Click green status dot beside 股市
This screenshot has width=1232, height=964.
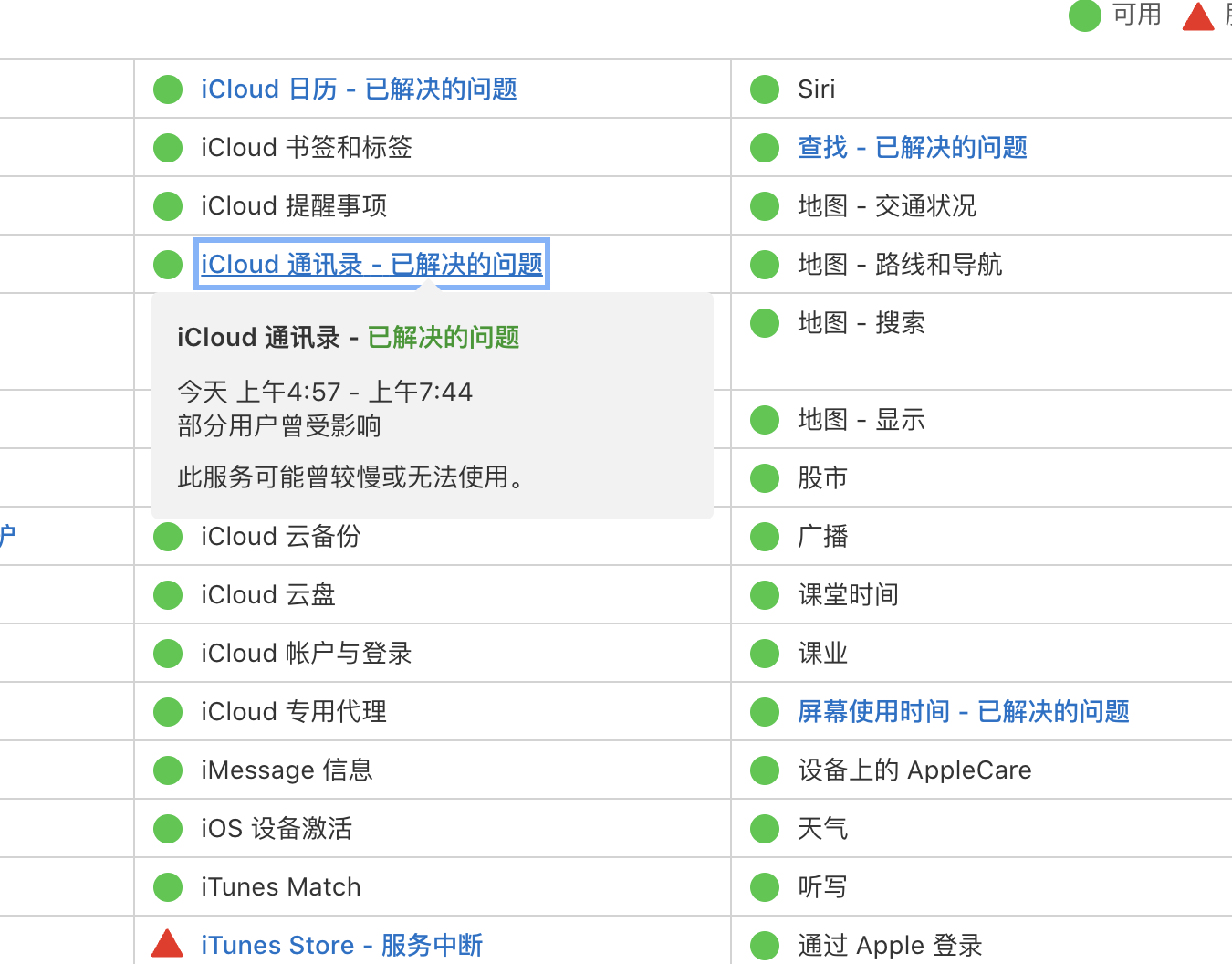[x=765, y=478]
